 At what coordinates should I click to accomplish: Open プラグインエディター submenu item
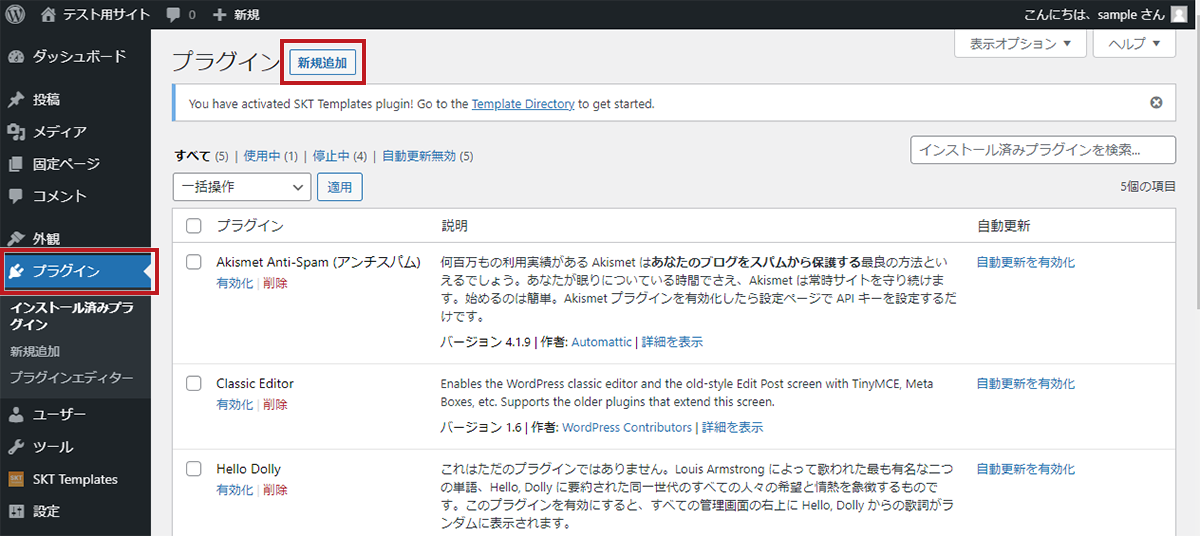(x=71, y=378)
